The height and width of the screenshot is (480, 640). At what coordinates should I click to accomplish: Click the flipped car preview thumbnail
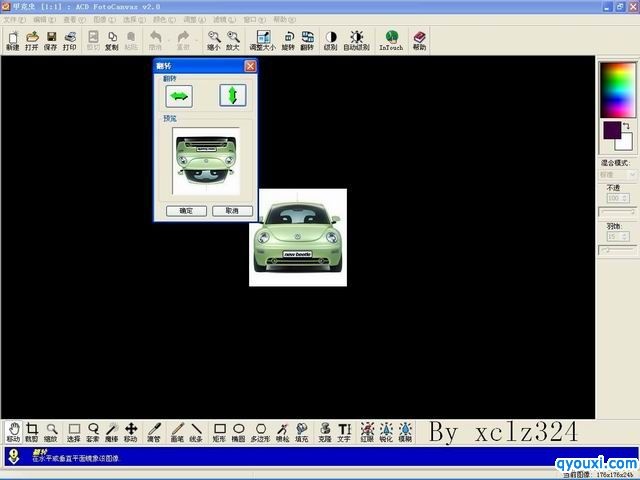(206, 161)
